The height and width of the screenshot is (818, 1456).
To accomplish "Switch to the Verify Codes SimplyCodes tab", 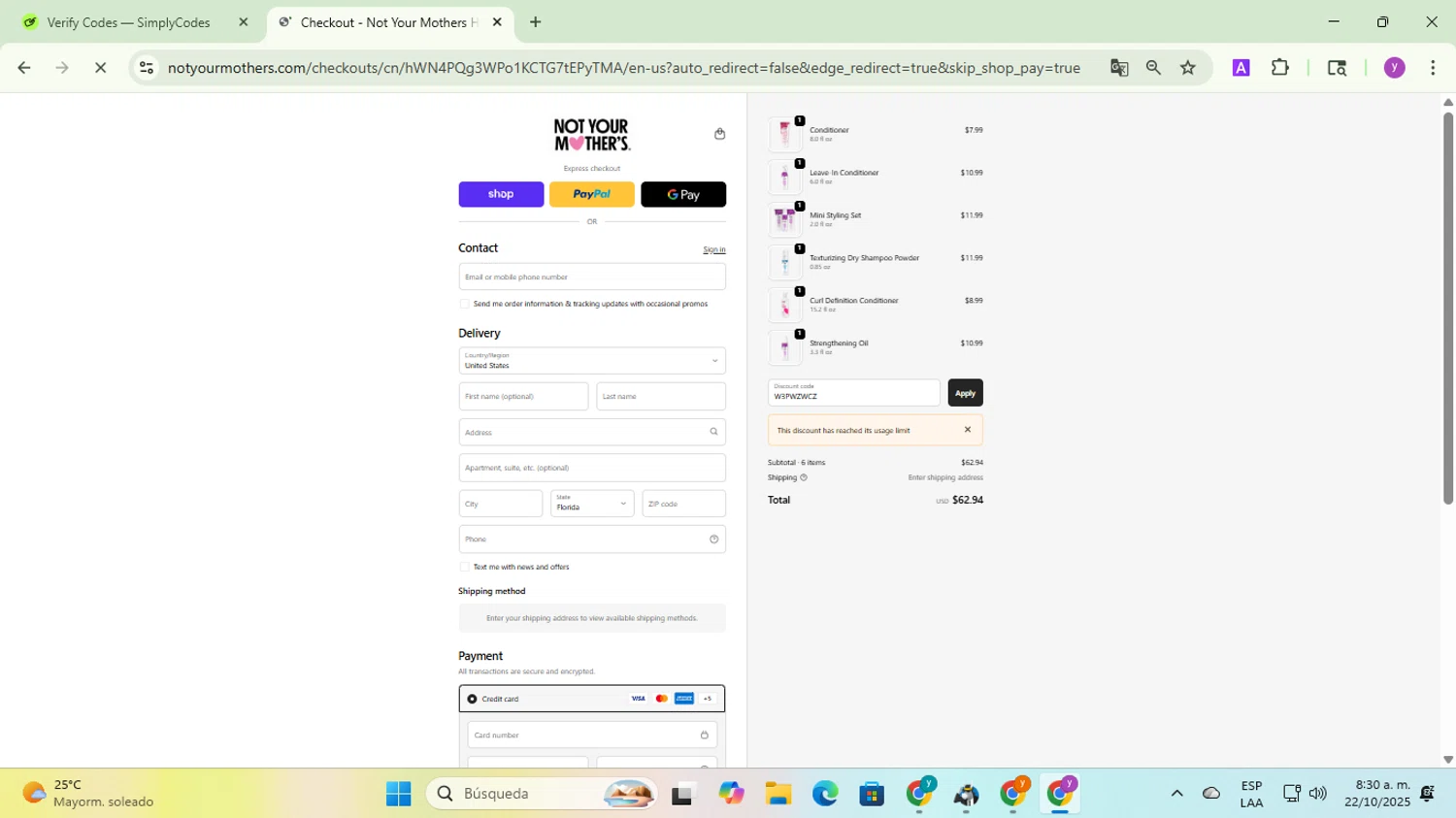I will pyautogui.click(x=136, y=22).
